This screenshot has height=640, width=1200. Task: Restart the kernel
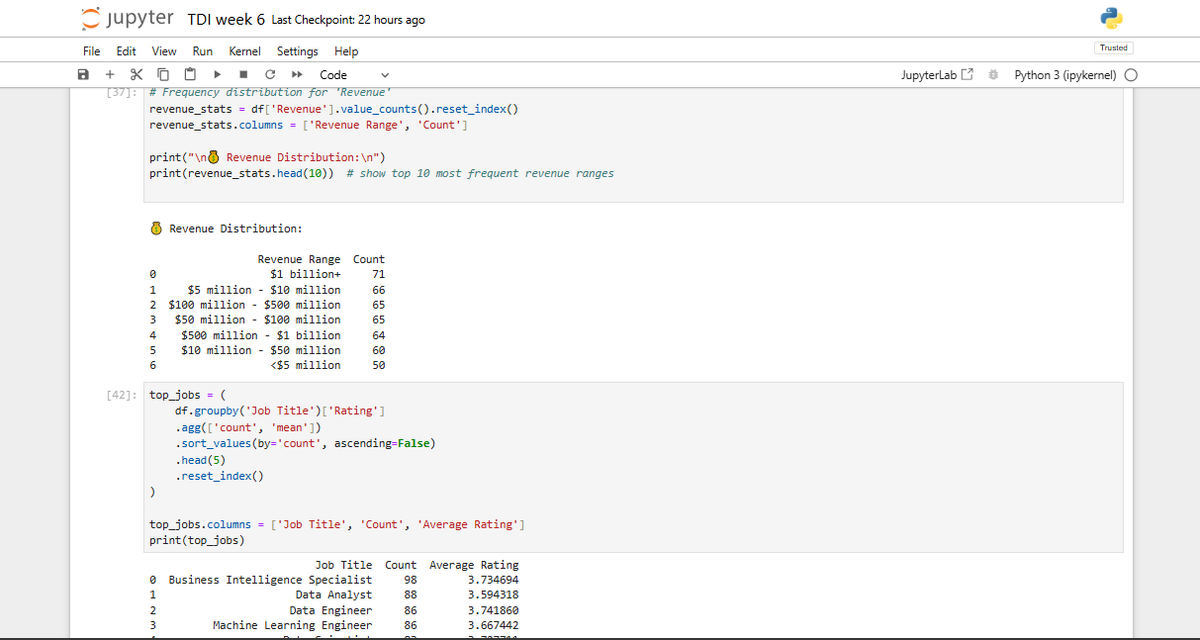[x=270, y=75]
